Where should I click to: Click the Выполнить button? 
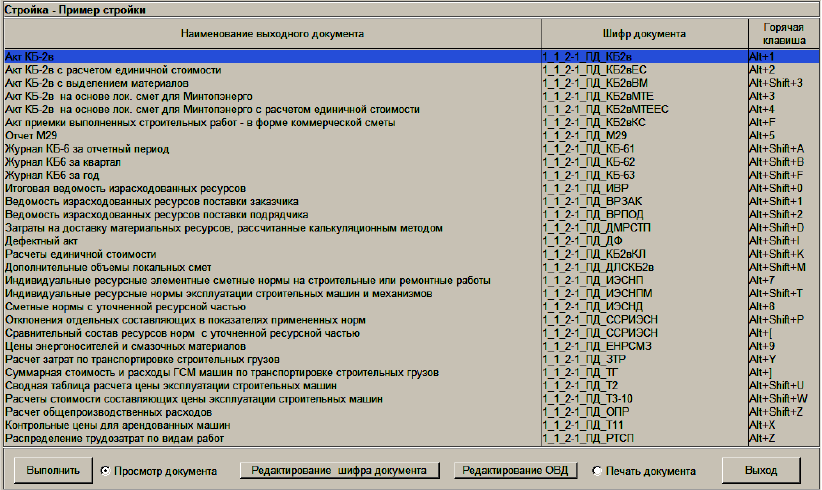click(53, 471)
